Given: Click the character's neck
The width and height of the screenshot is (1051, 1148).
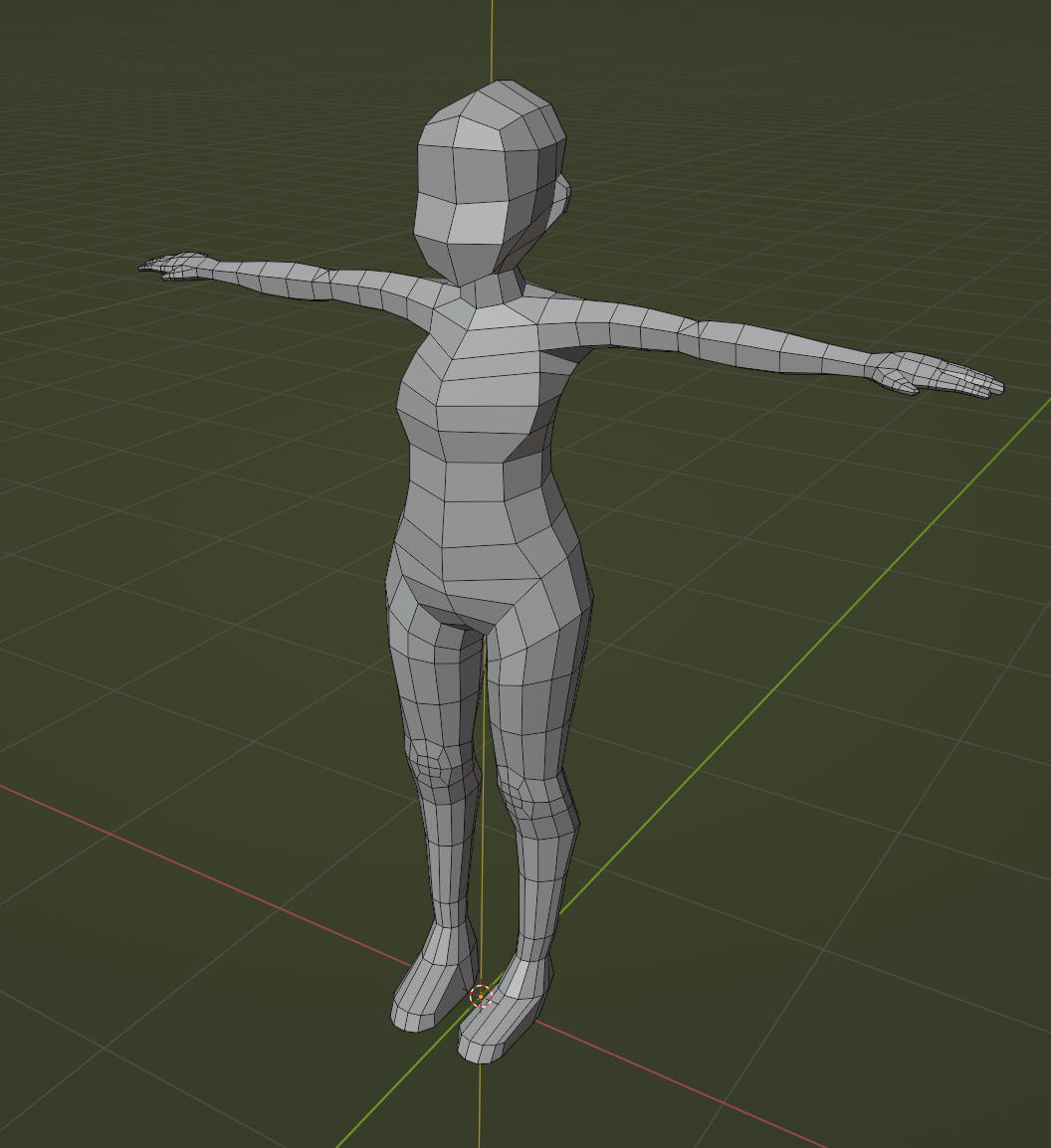Looking at the screenshot, I should point(493,289).
